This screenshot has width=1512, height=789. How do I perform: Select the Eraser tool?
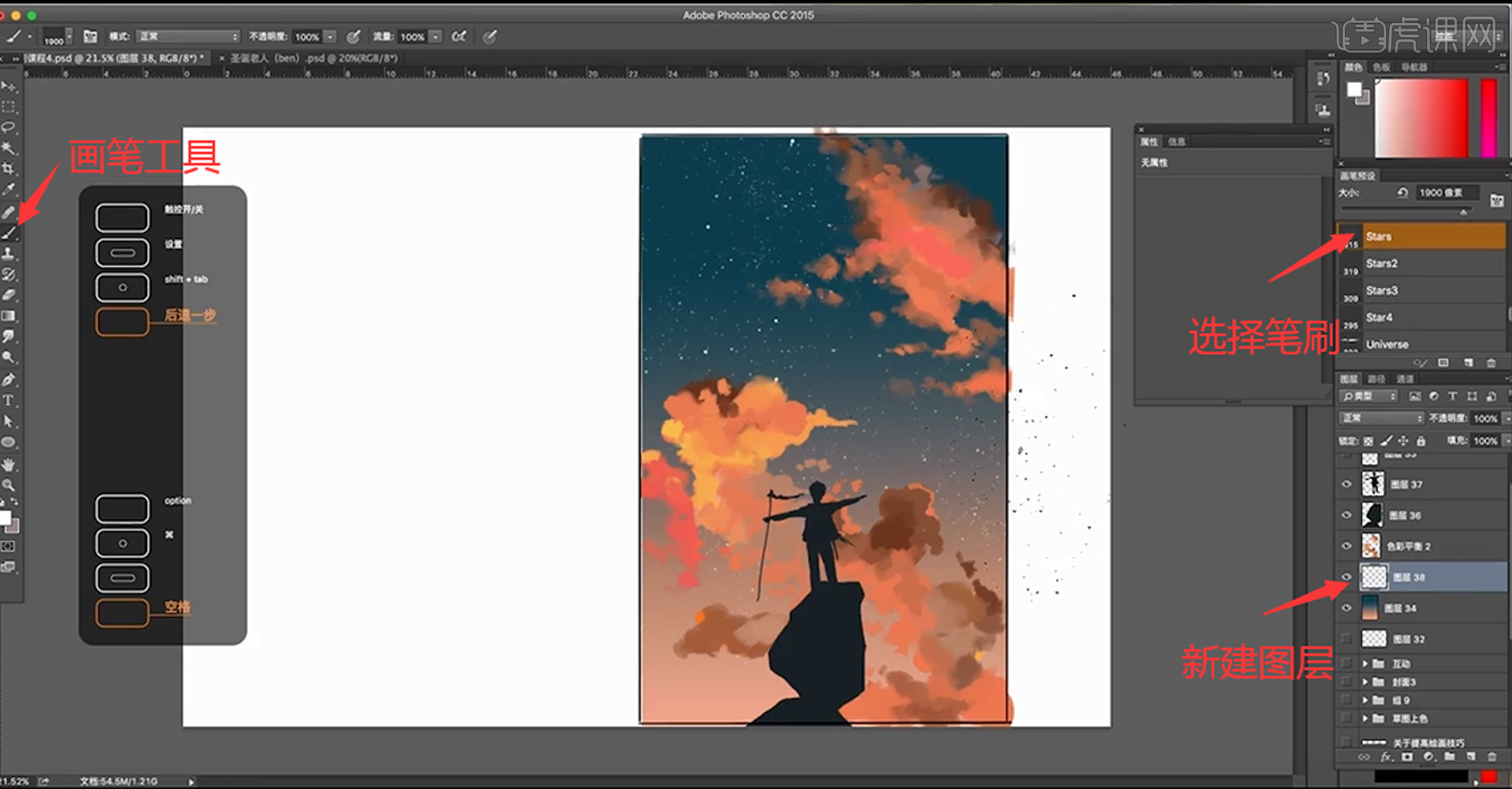tap(9, 295)
